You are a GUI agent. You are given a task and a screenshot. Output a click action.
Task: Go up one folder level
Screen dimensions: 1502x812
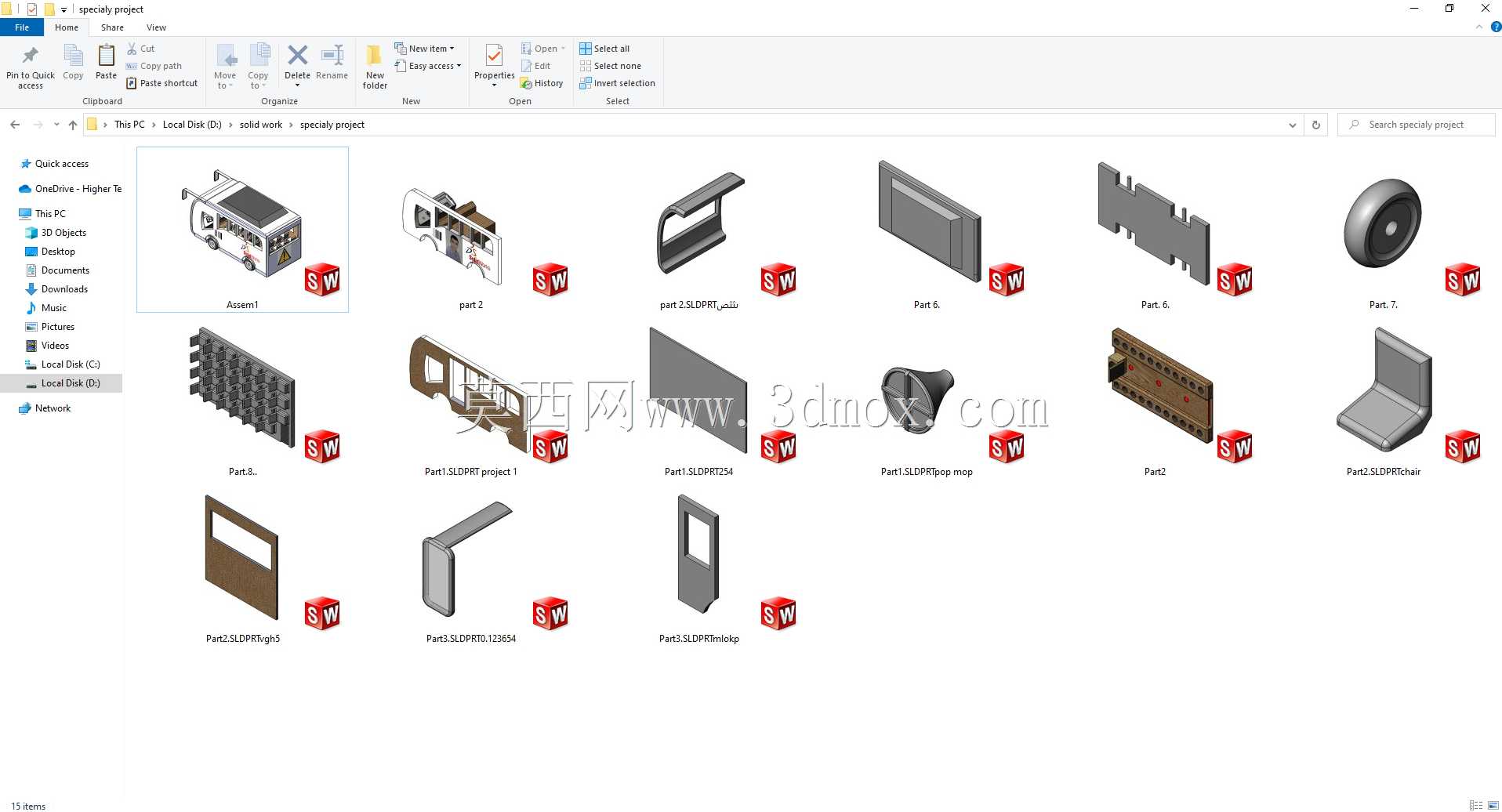pyautogui.click(x=73, y=125)
